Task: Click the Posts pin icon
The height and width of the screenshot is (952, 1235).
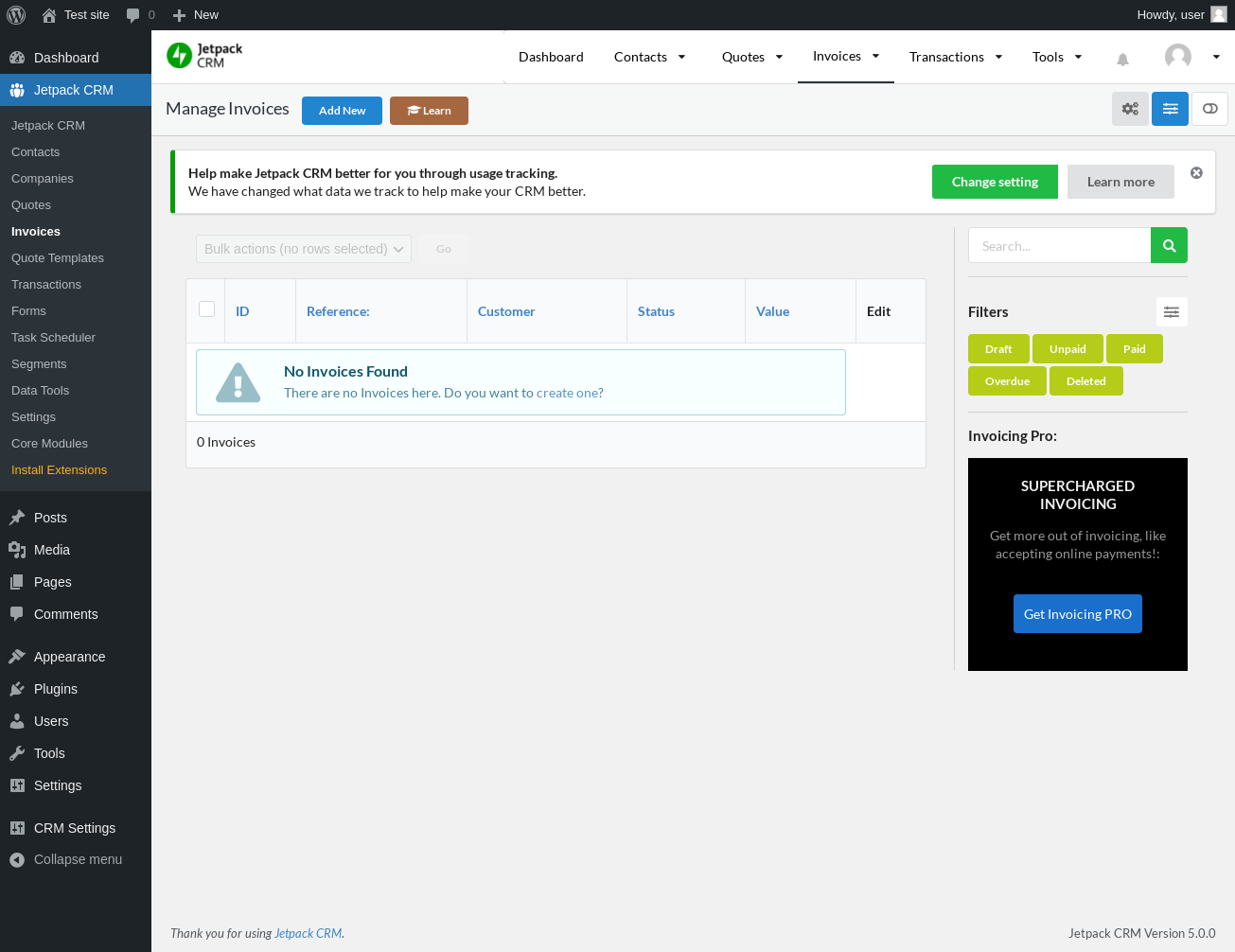Action: (17, 518)
